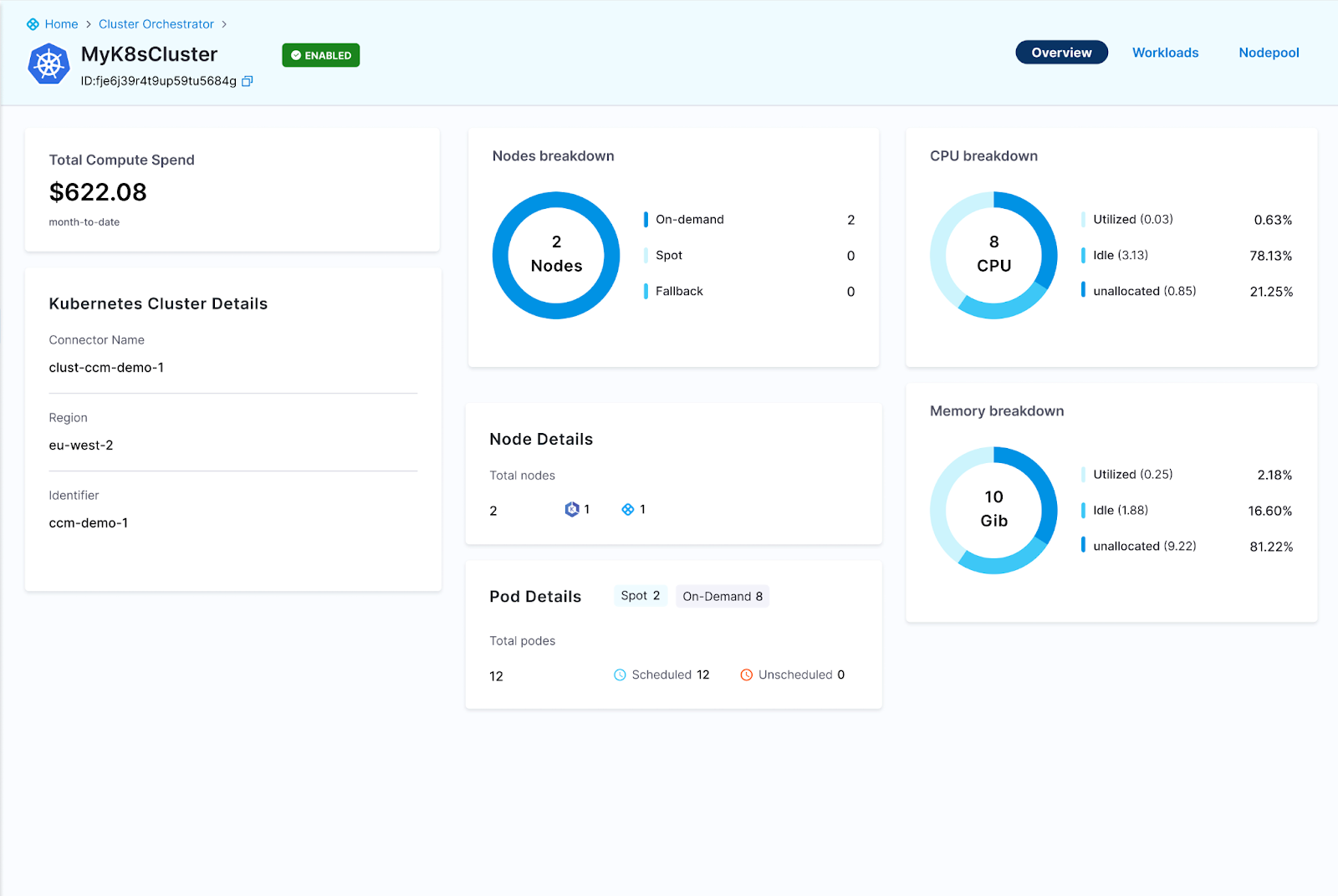Click the Total podes label
Screen dimensions: 1338x896
(523, 641)
